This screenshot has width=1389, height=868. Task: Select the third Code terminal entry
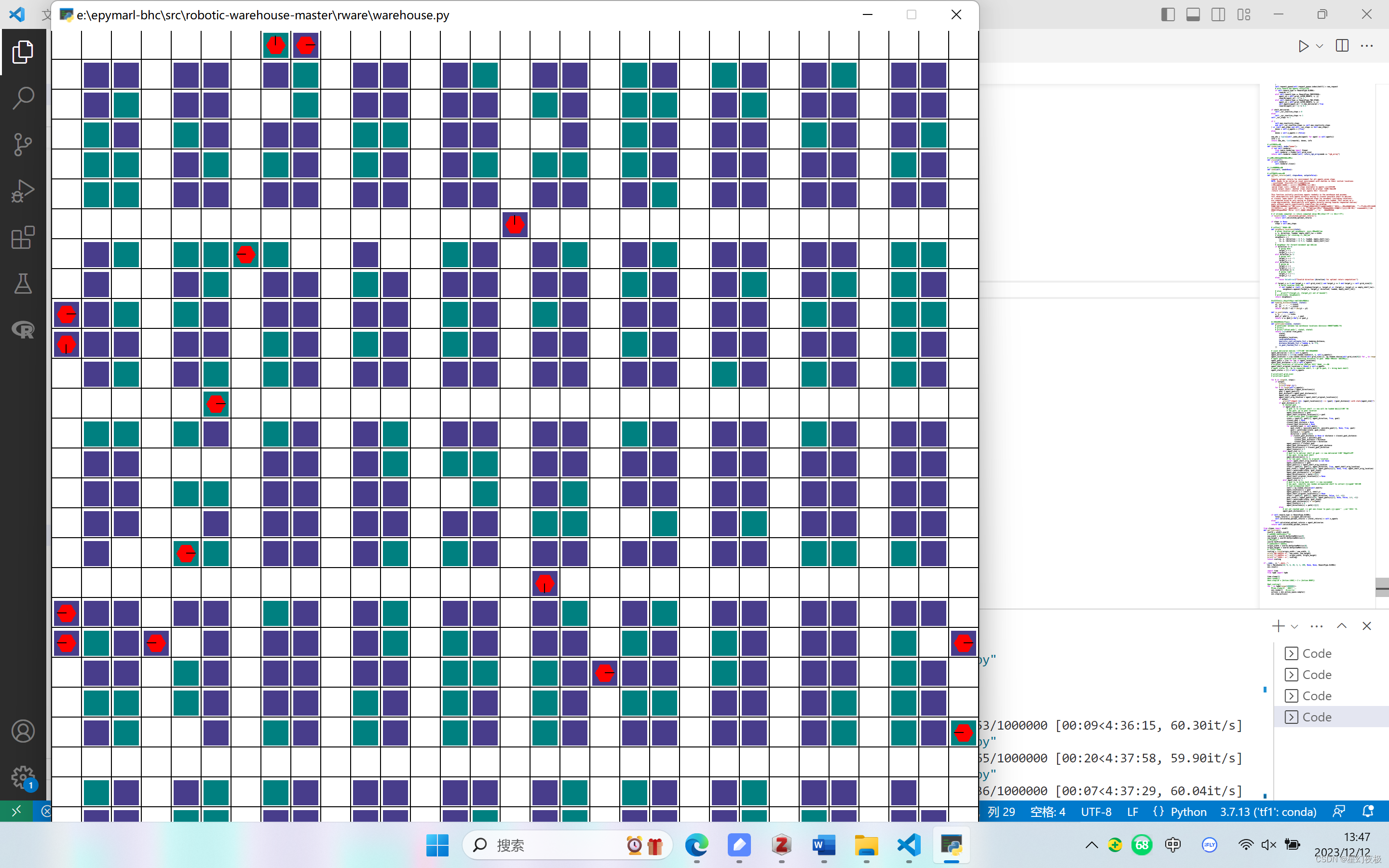tap(1331, 696)
